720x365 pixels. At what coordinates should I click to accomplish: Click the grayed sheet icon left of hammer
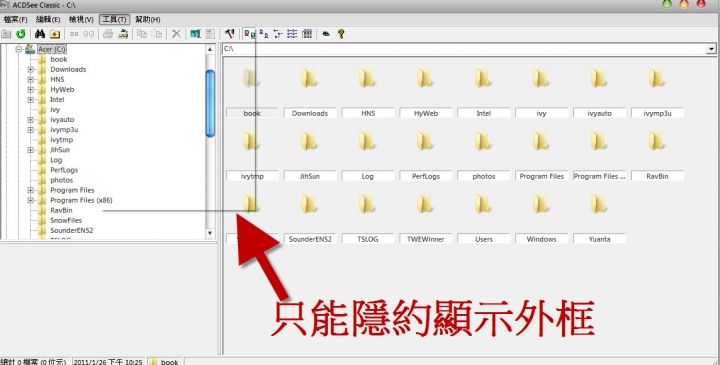[210, 34]
